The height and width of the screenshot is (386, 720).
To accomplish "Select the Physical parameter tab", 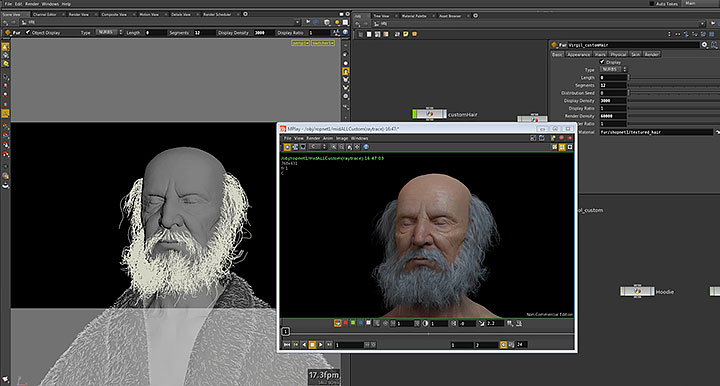I will 618,54.
